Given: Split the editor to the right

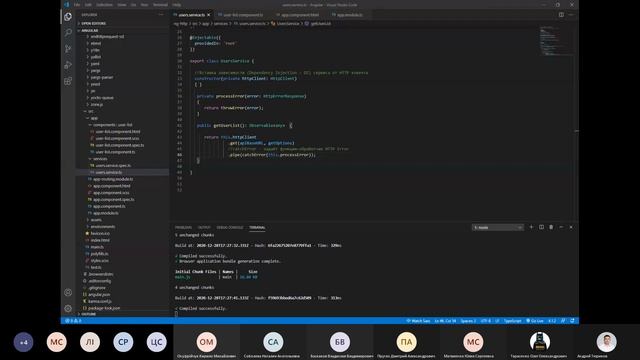Looking at the screenshot, I should pos(561,15).
